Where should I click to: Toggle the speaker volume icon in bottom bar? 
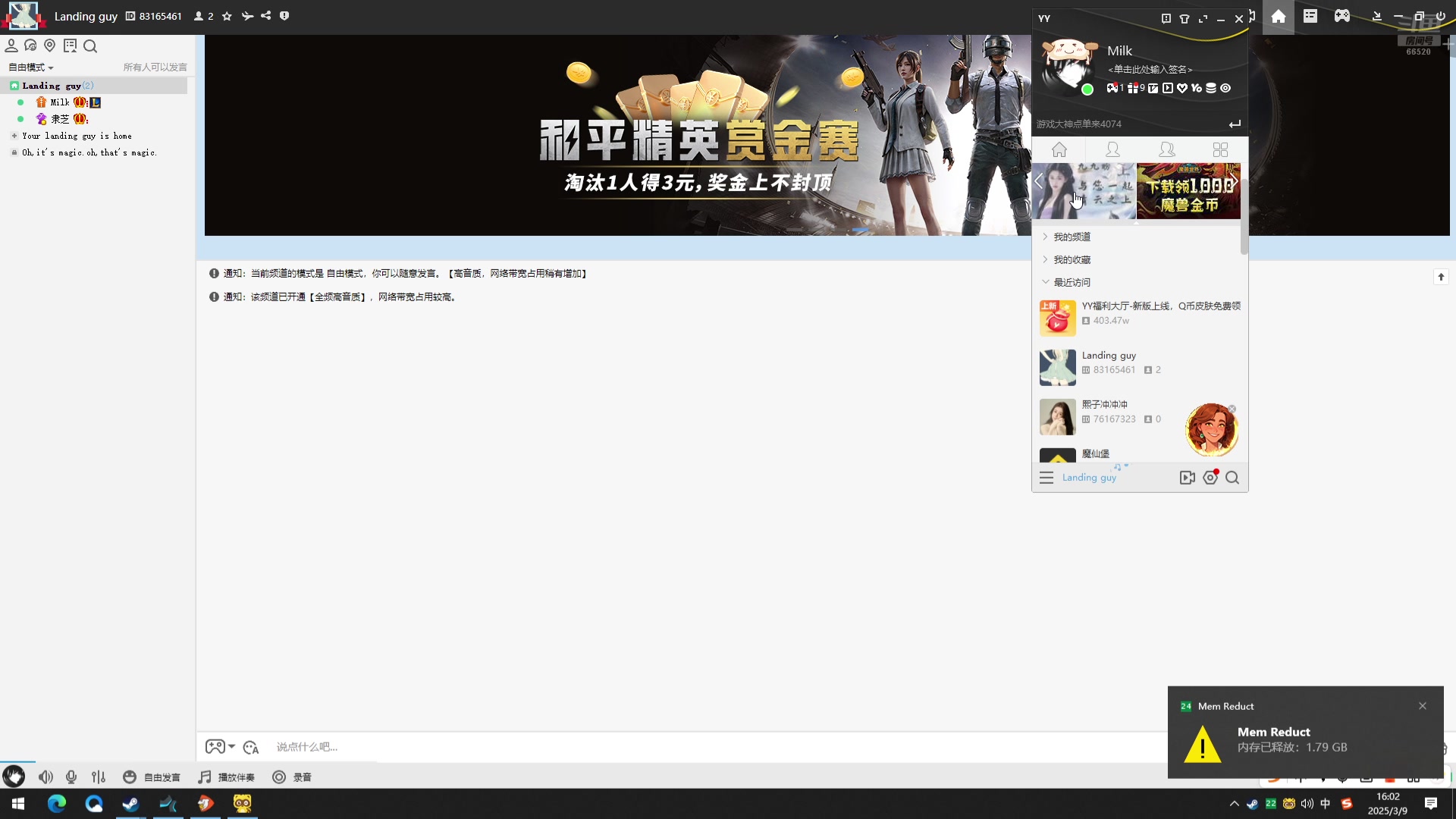click(x=46, y=777)
